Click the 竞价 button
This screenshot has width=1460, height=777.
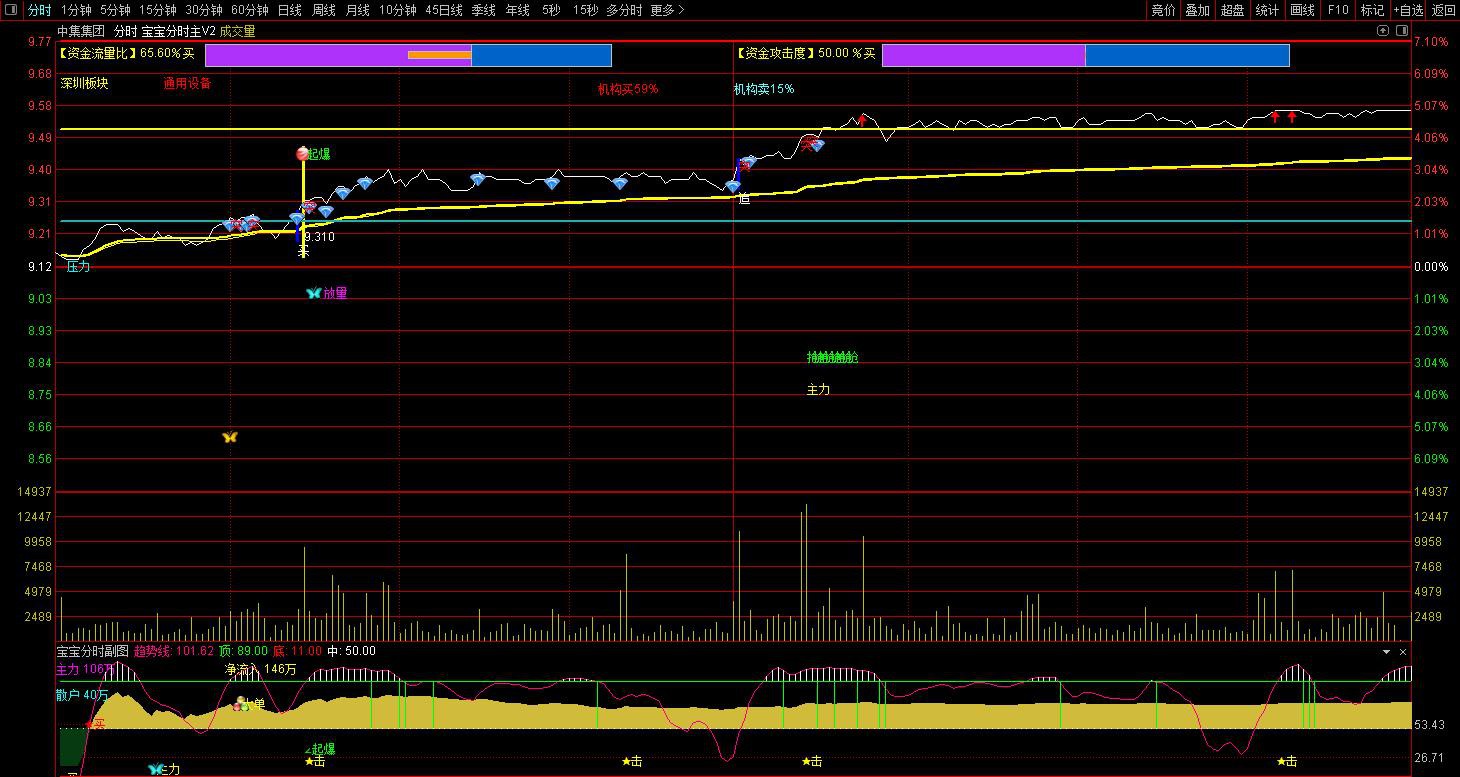pos(1163,10)
